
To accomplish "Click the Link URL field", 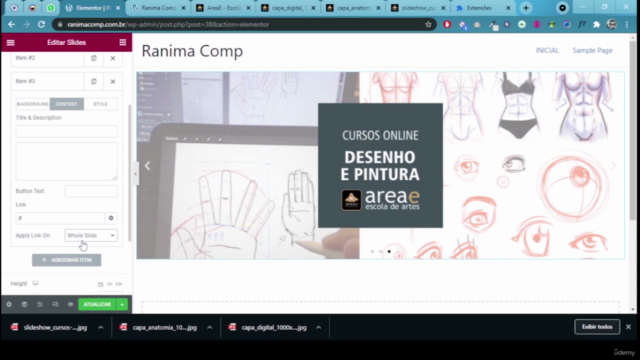I will (60, 218).
